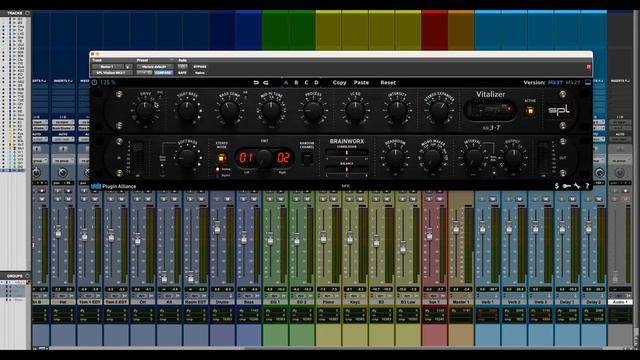Image resolution: width=640 pixels, height=360 pixels.
Task: Open the key license icon
Action: point(567,186)
